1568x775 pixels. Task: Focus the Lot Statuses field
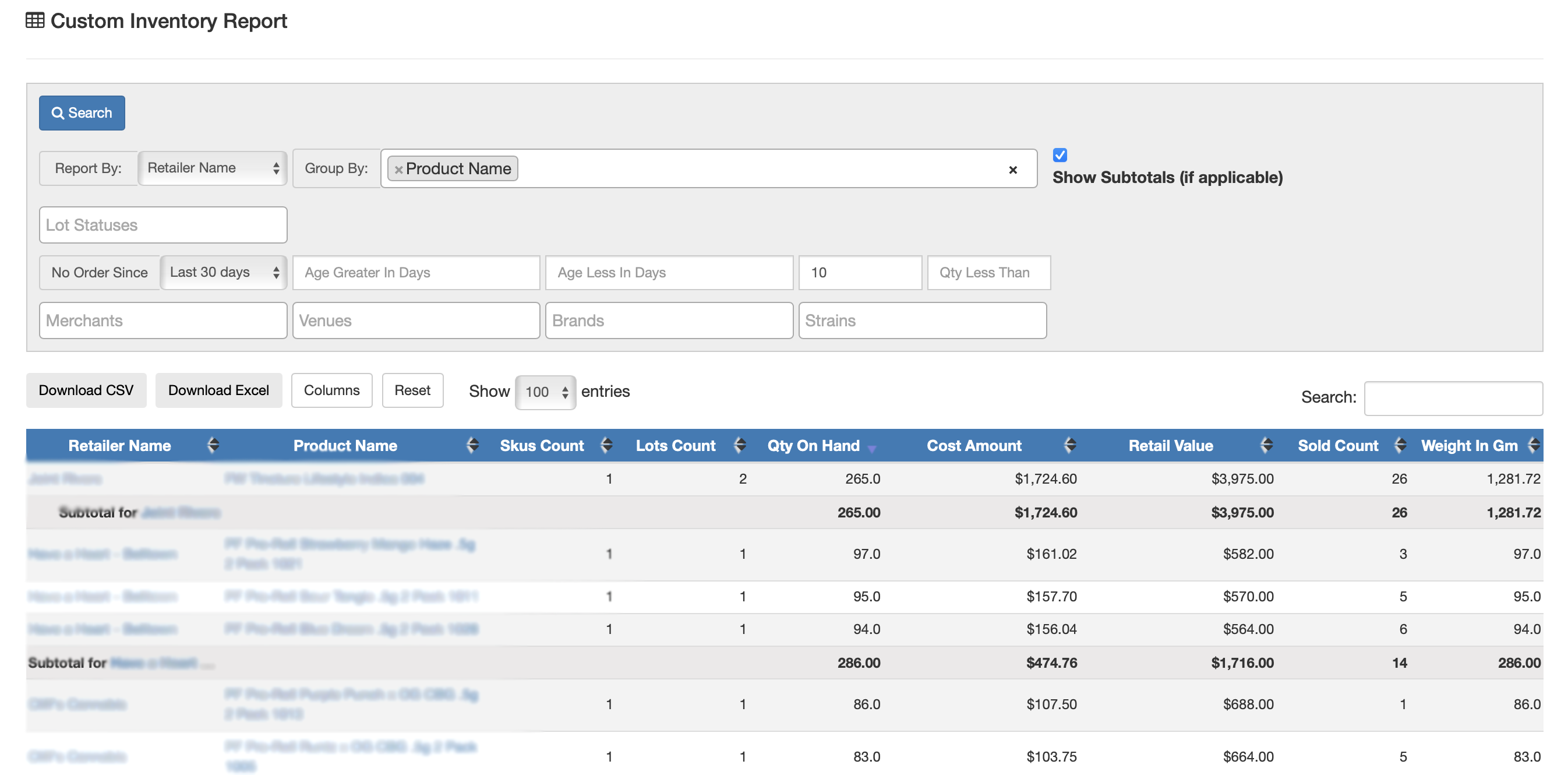pyautogui.click(x=163, y=225)
